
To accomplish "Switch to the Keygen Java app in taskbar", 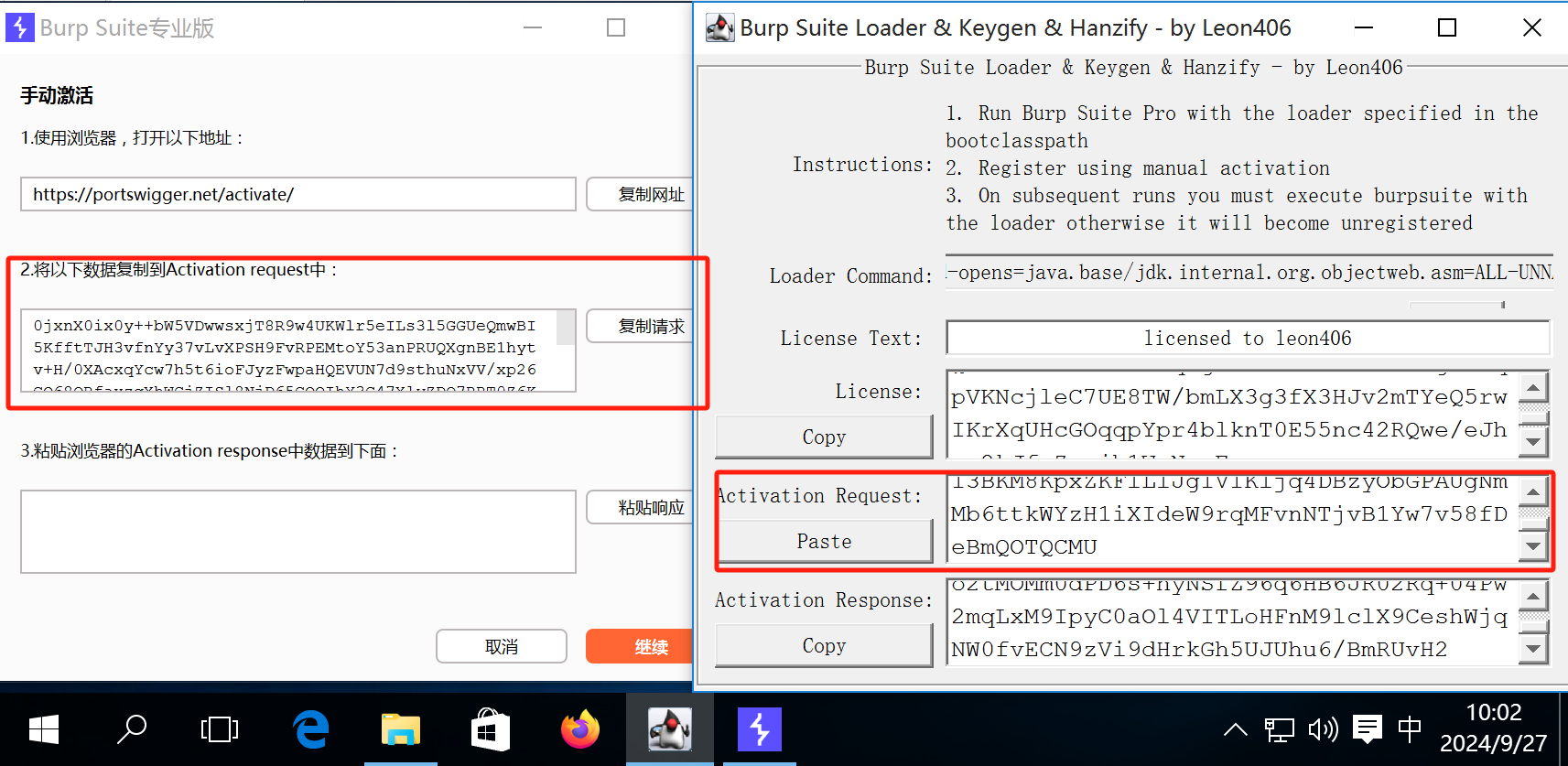I will (x=669, y=729).
